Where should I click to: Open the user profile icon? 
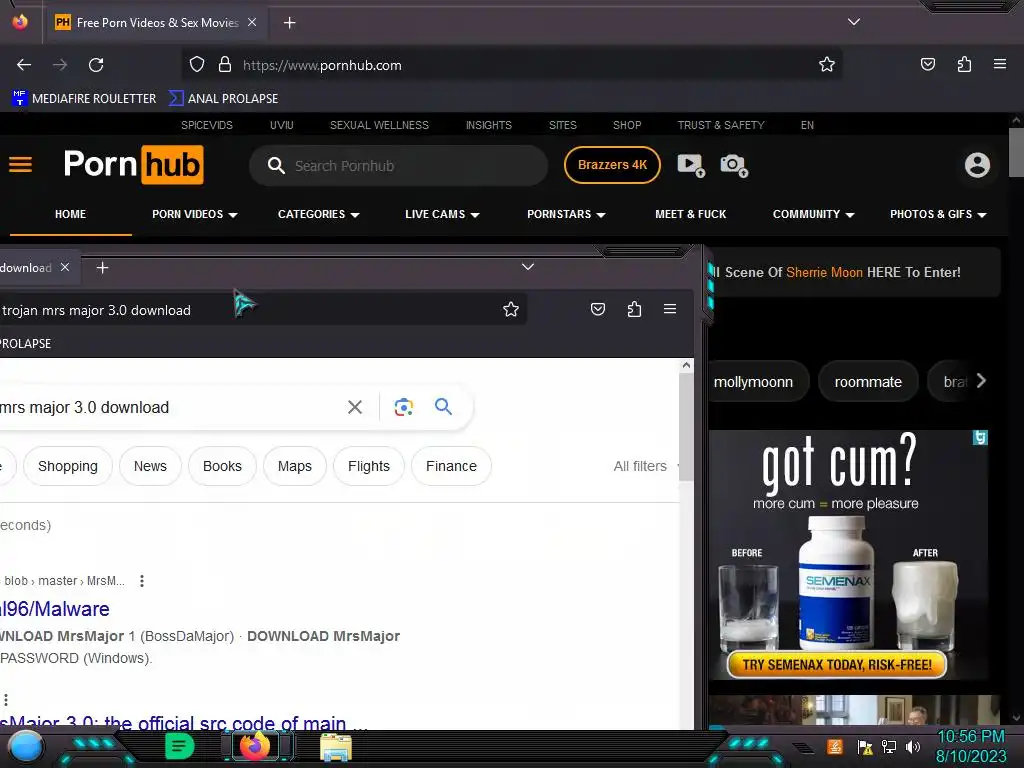977,165
